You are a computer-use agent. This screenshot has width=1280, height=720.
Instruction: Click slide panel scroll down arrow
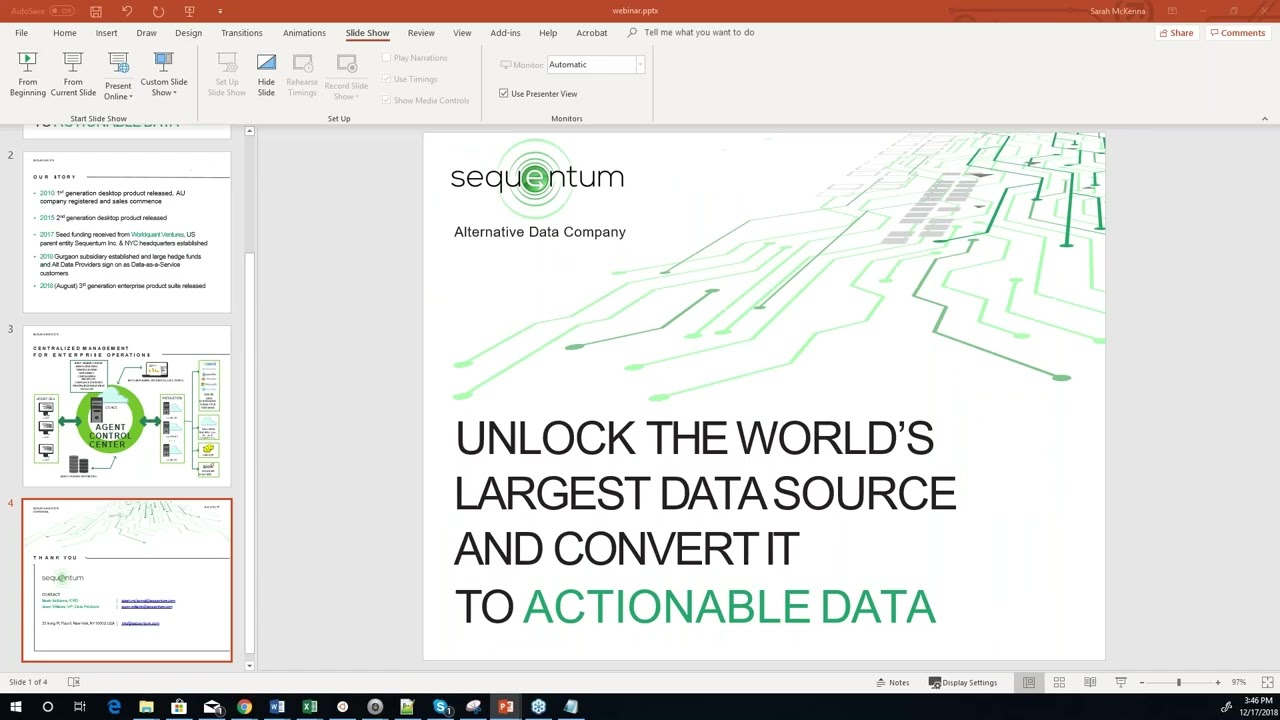point(249,665)
